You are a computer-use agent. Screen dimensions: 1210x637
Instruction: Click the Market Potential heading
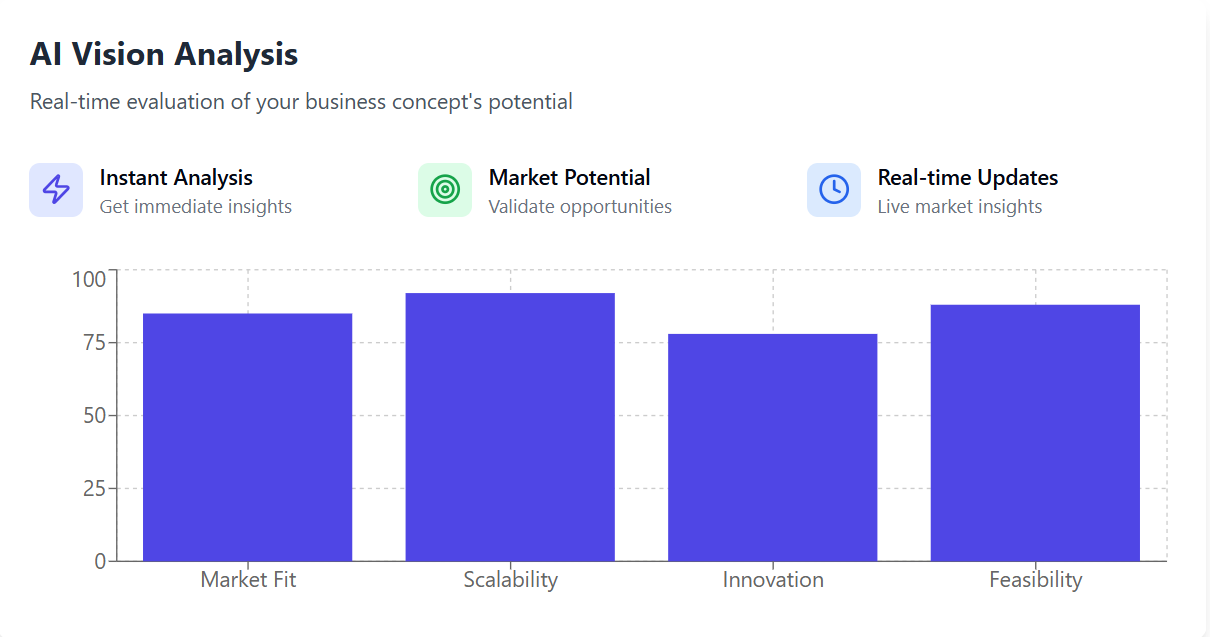click(569, 178)
